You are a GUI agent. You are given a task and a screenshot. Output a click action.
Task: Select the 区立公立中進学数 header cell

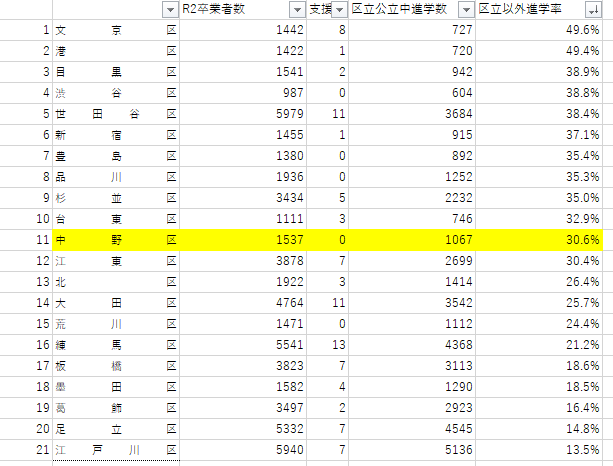(412, 9)
